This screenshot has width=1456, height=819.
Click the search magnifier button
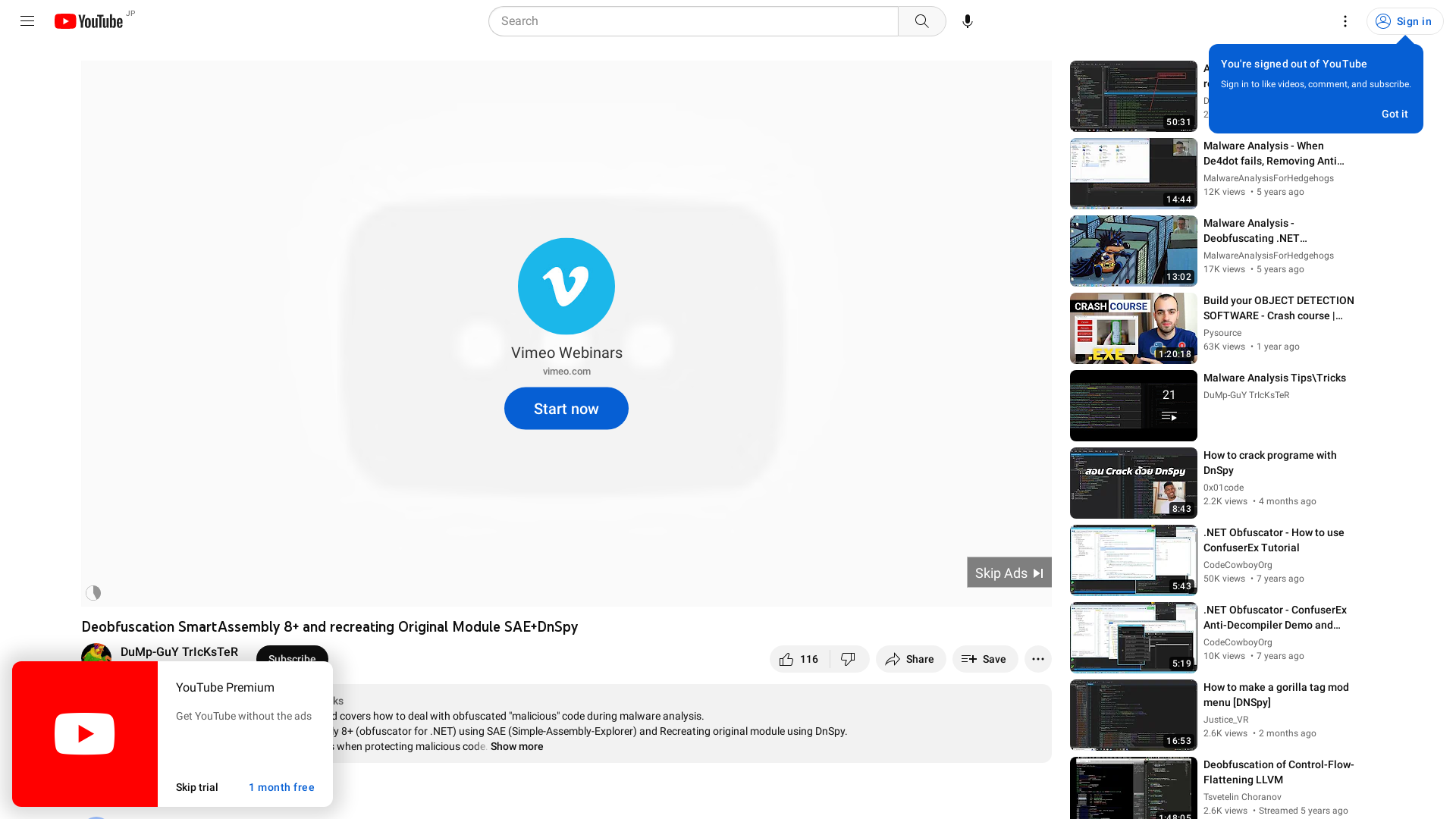(921, 21)
